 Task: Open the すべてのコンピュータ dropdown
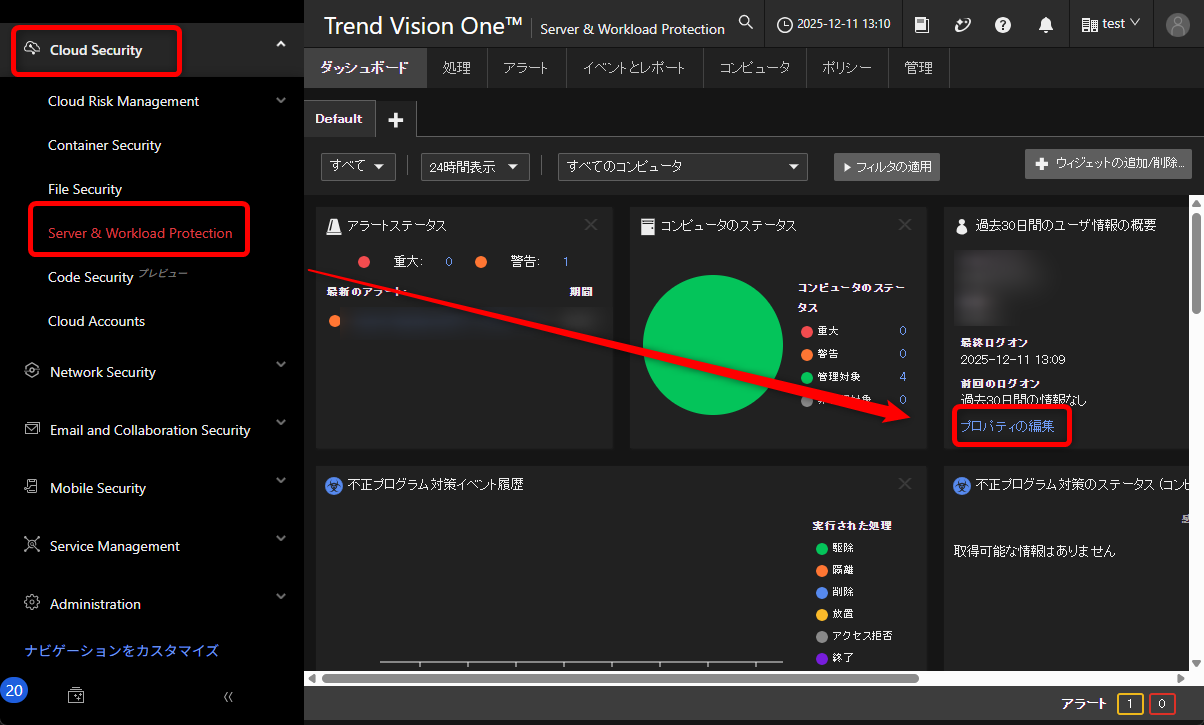tap(683, 167)
